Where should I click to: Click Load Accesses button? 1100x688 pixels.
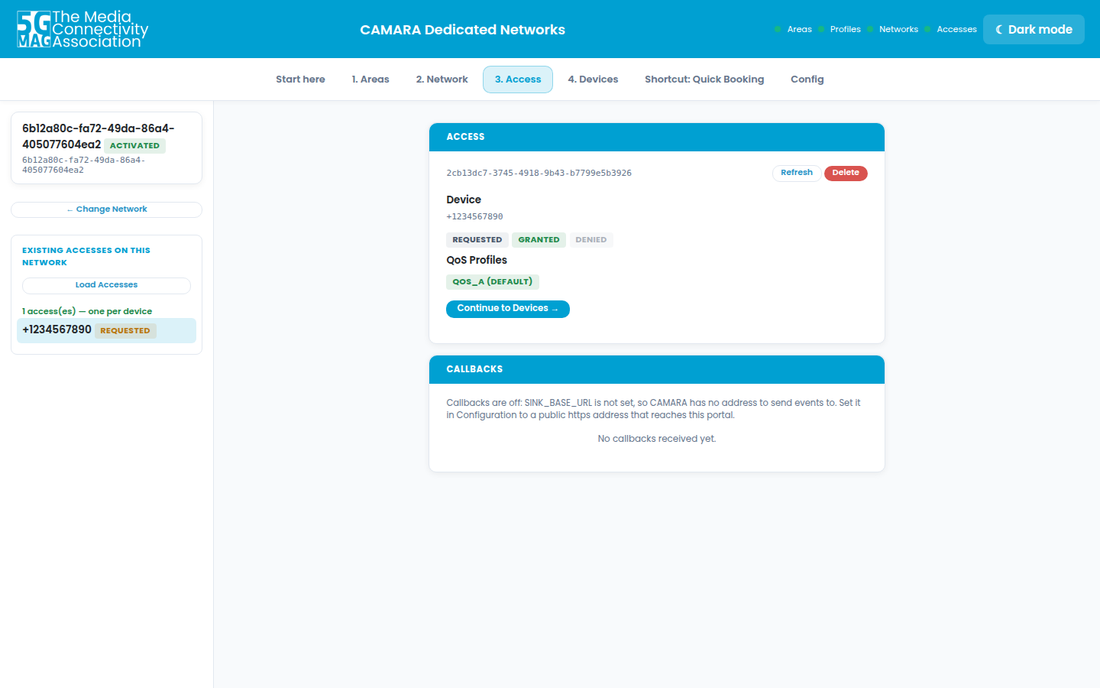pos(107,285)
